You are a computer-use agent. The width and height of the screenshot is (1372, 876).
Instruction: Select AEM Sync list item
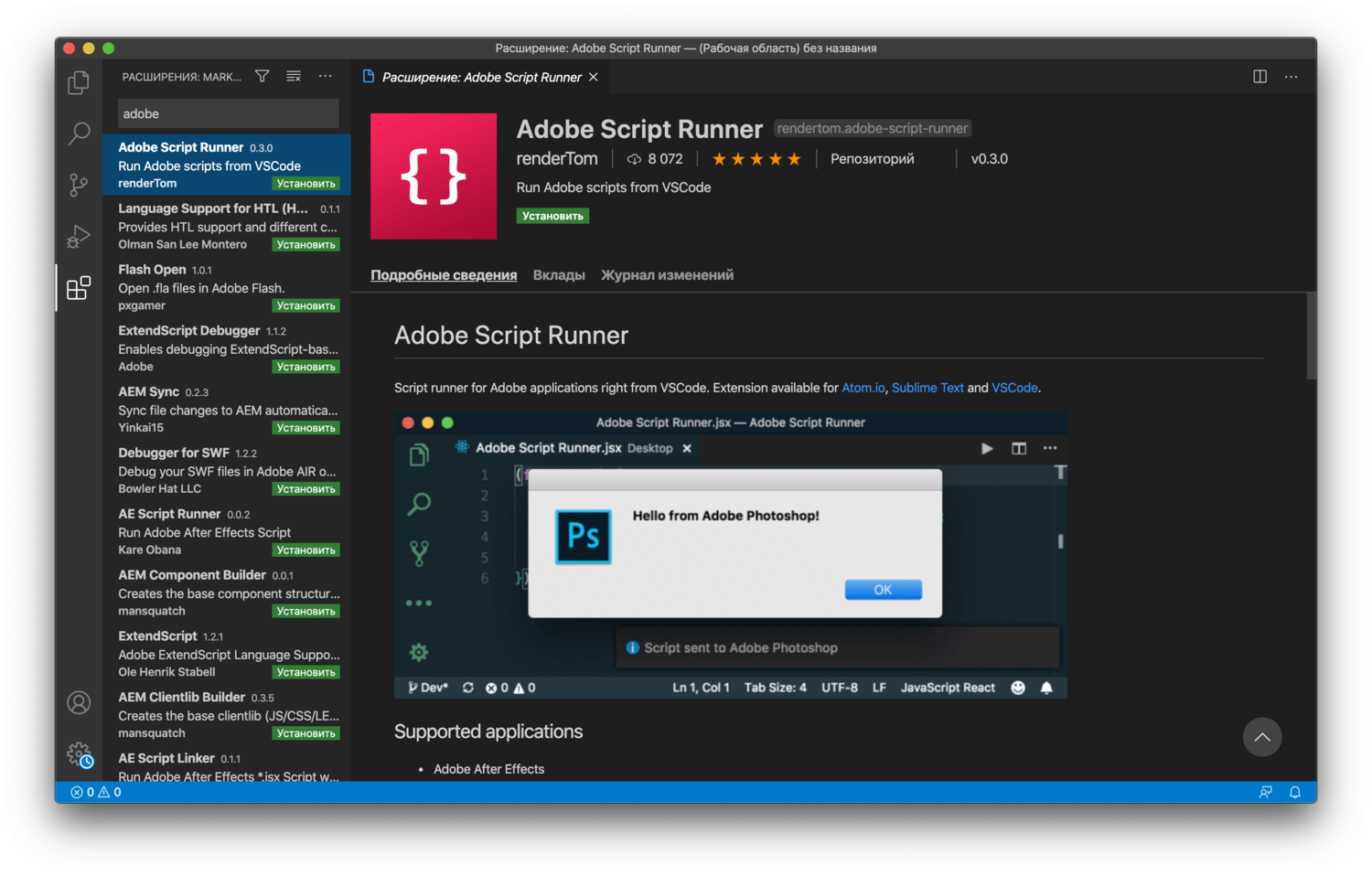point(227,410)
